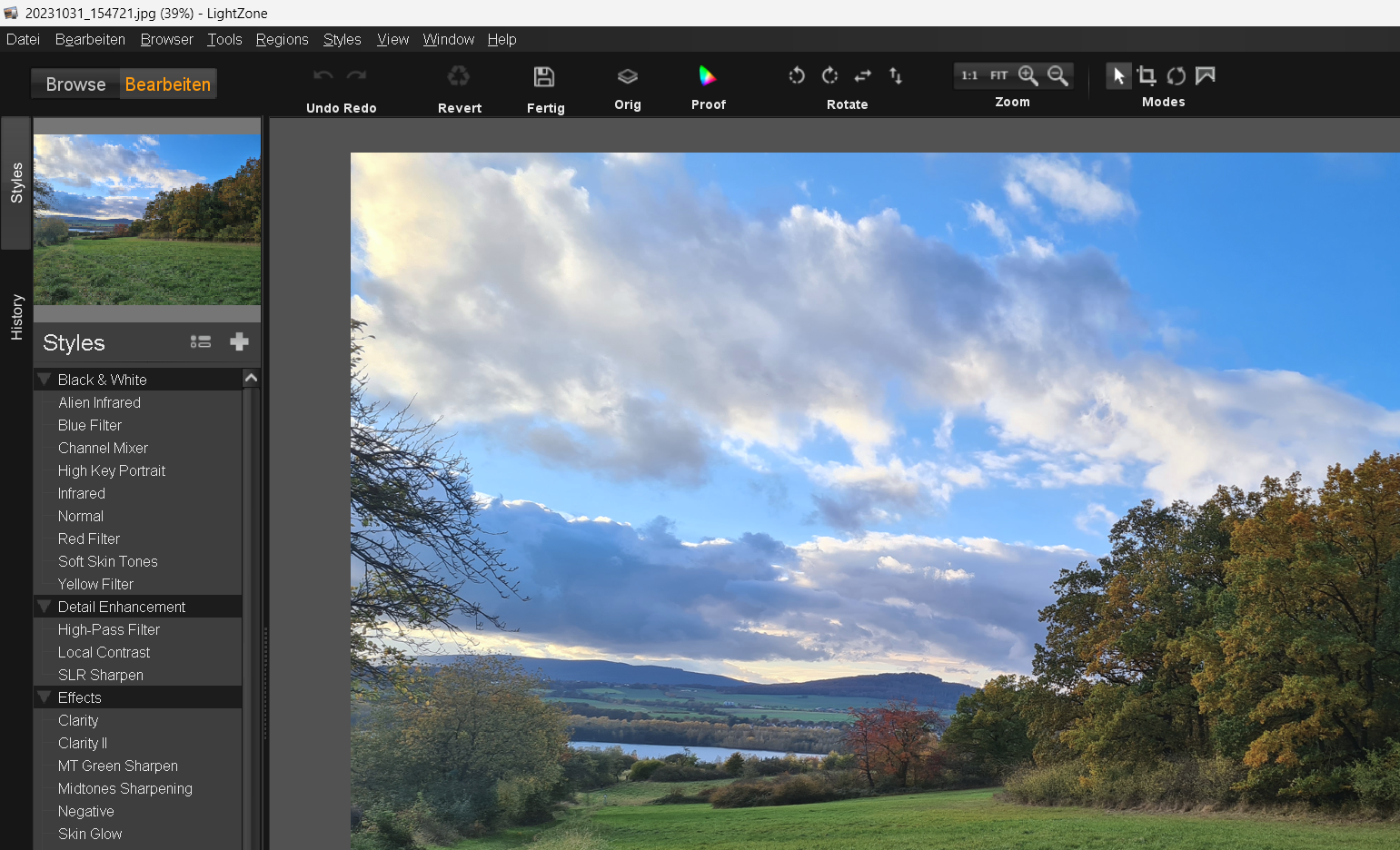1400x850 pixels.
Task: Toggle FIT zoom to window
Action: 998,75
